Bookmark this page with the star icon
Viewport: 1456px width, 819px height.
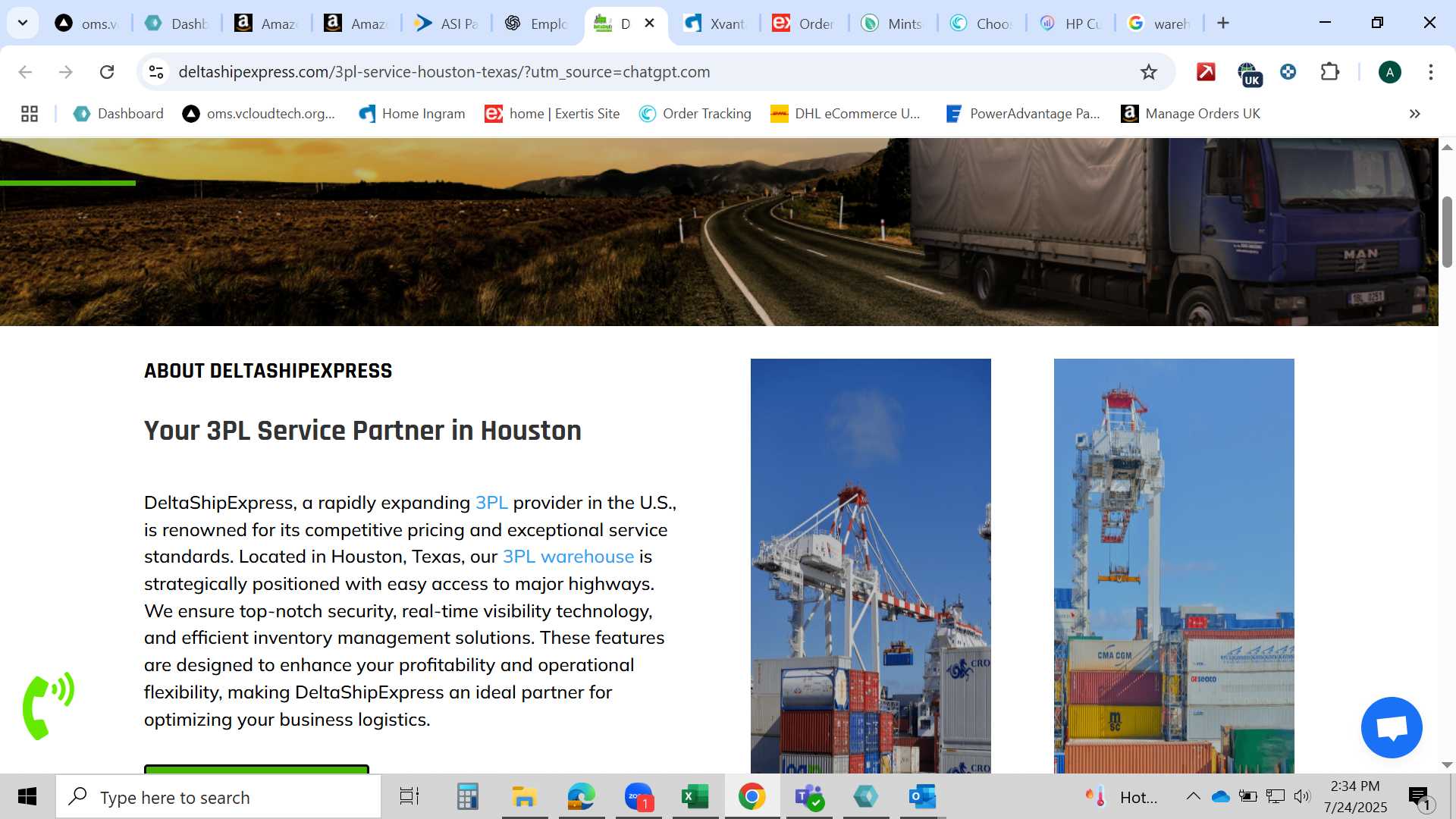[1149, 72]
